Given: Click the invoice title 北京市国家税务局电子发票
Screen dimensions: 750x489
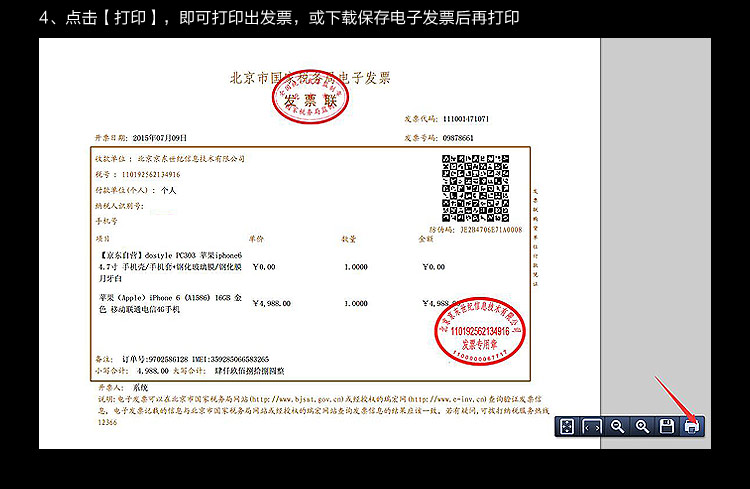Looking at the screenshot, I should pyautogui.click(x=310, y=78).
